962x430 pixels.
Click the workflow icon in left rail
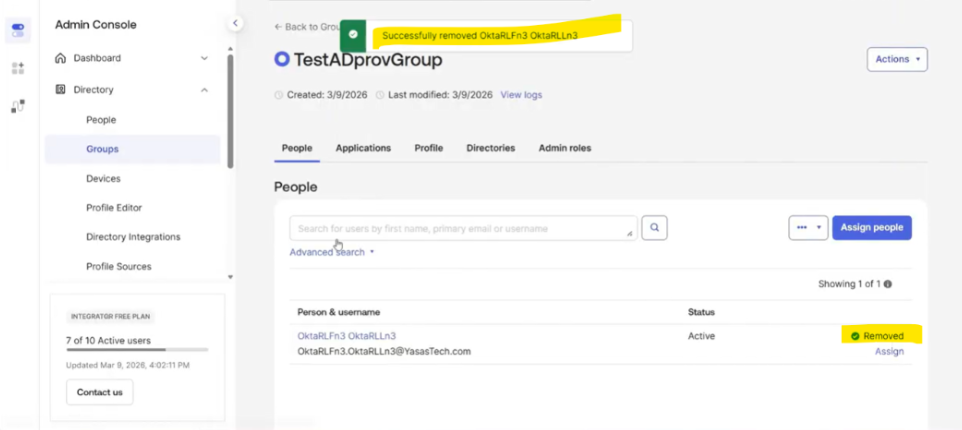point(18,106)
